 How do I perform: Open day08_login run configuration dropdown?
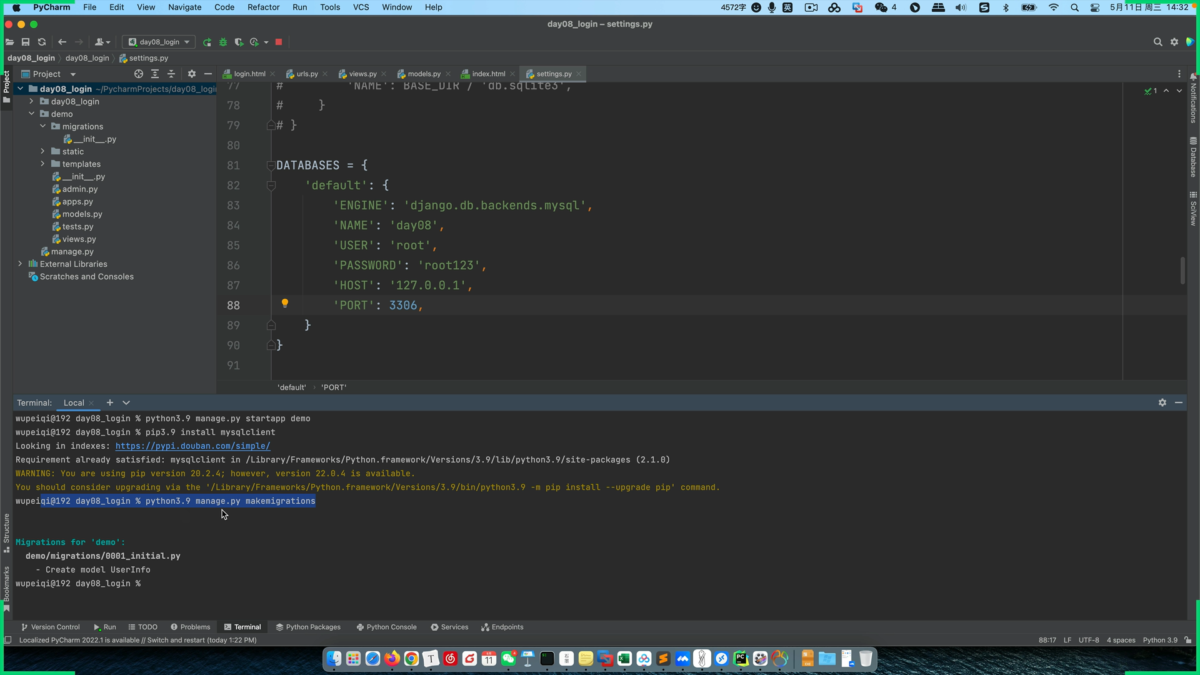pyautogui.click(x=159, y=42)
